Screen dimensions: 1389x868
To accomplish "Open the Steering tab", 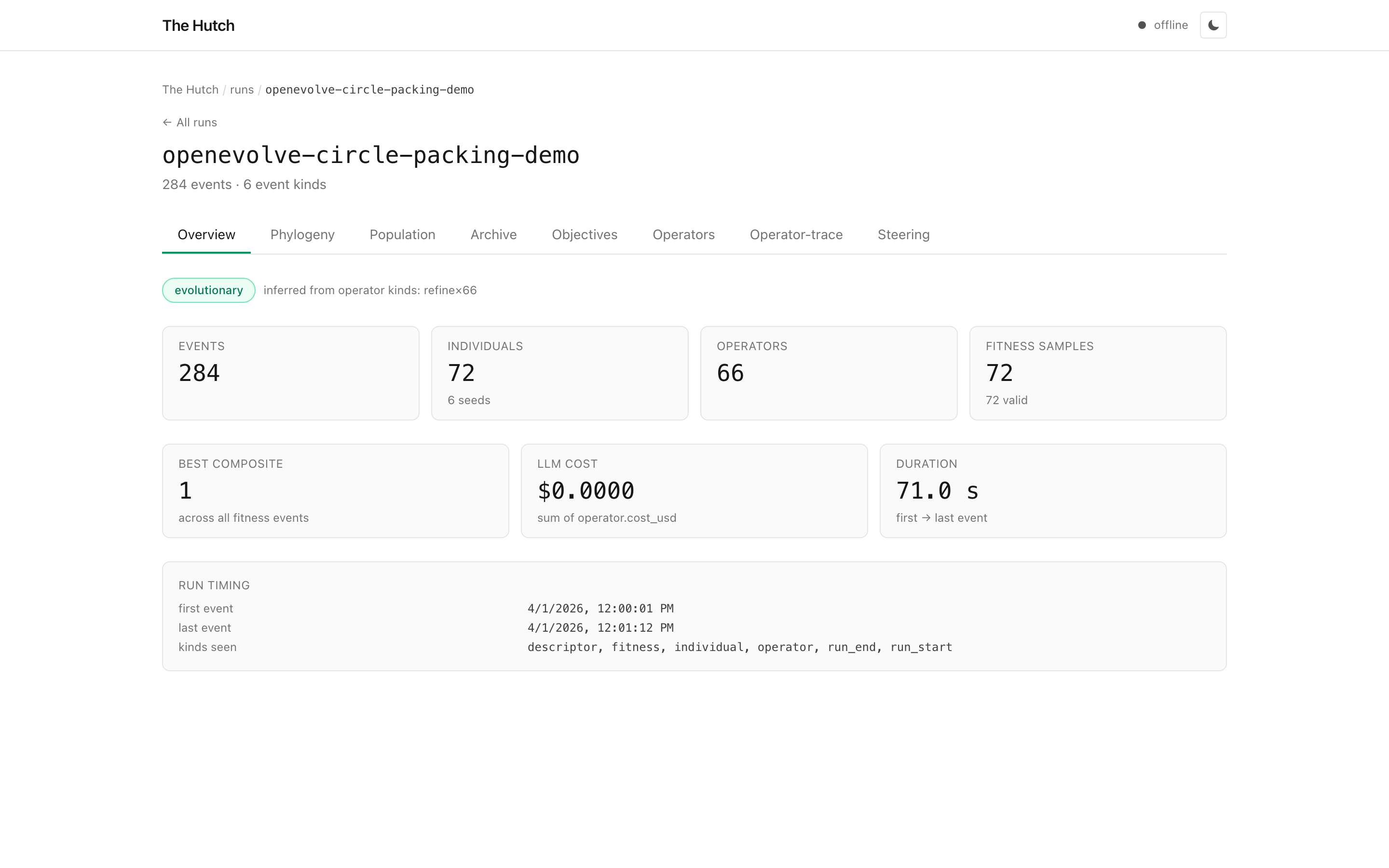I will (903, 235).
